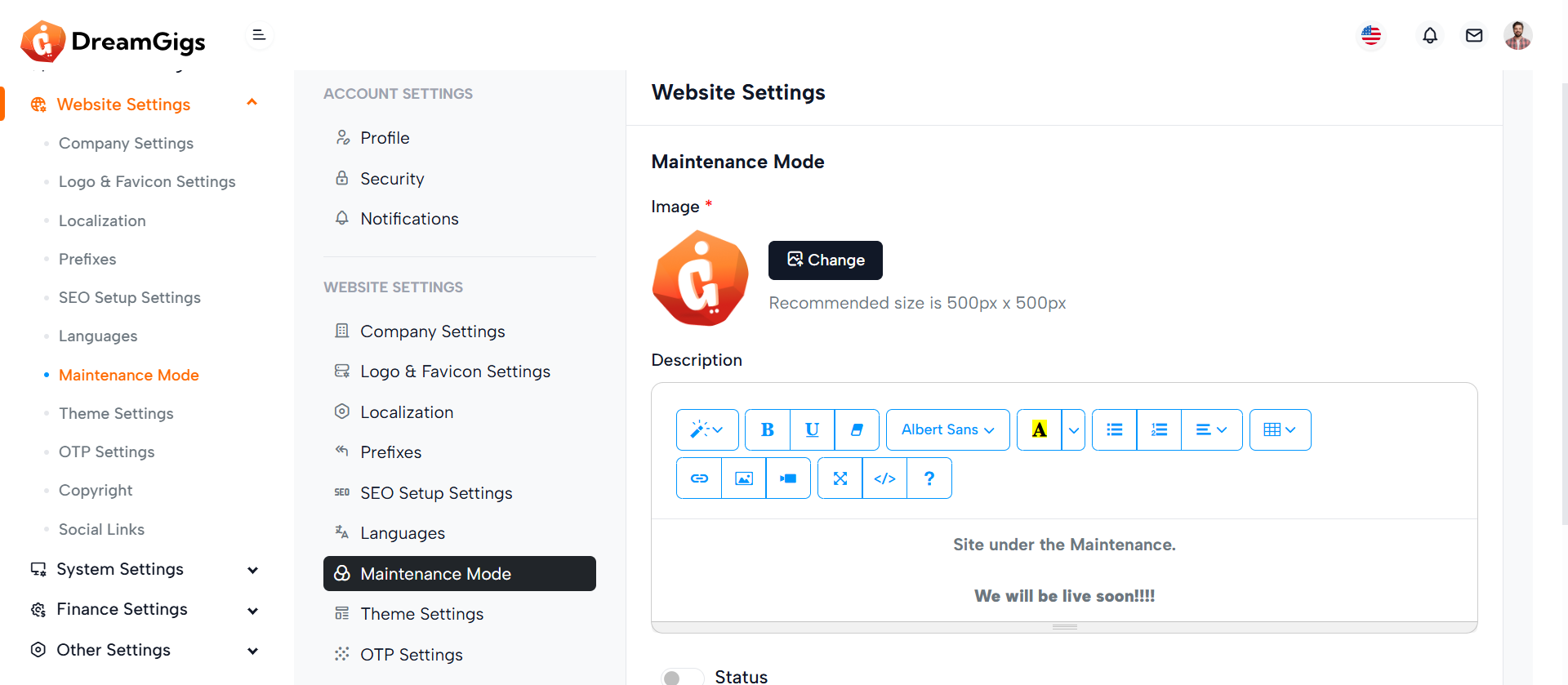Open Social Links in left sidebar
Screen dimensions: 1568x685
pyautogui.click(x=101, y=529)
